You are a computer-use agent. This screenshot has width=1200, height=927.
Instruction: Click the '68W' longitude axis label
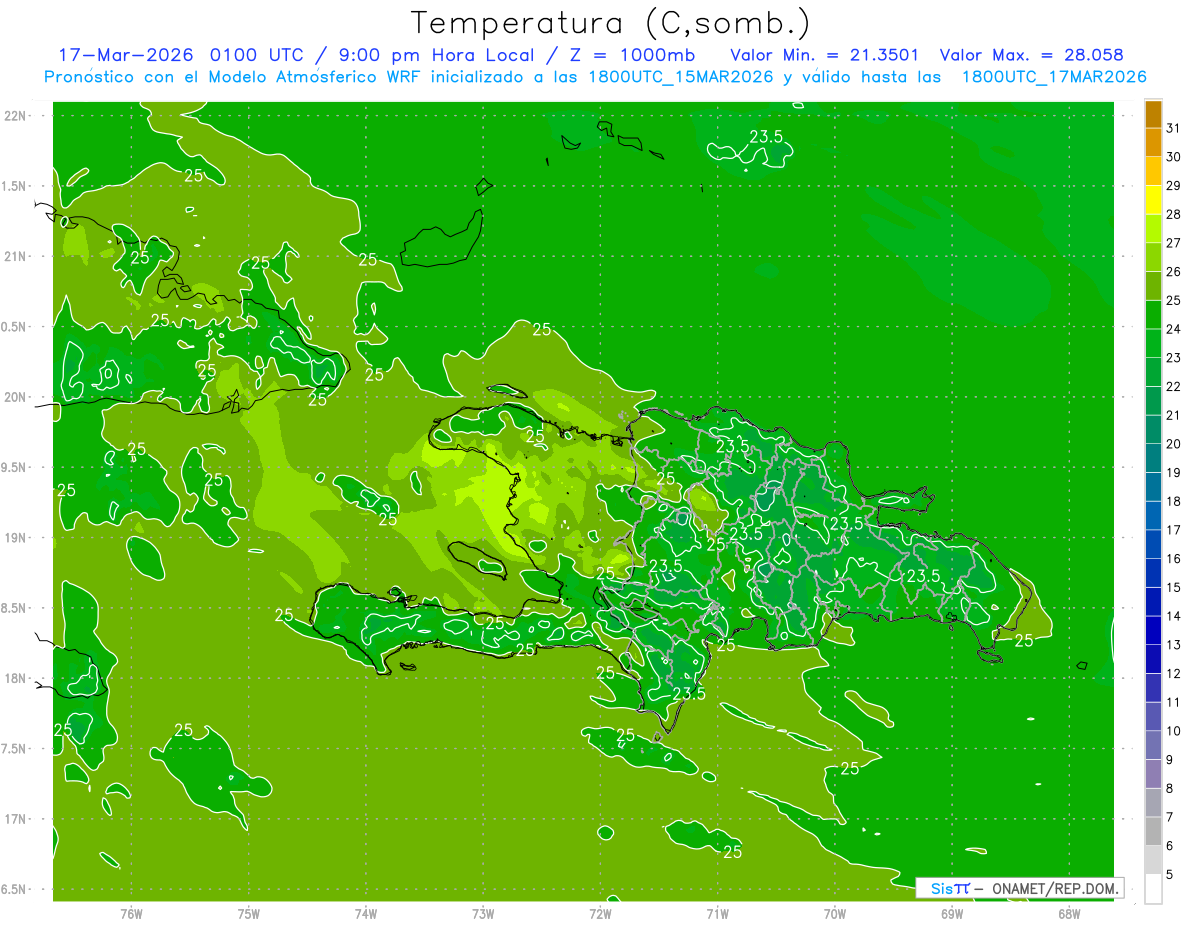tap(1068, 912)
